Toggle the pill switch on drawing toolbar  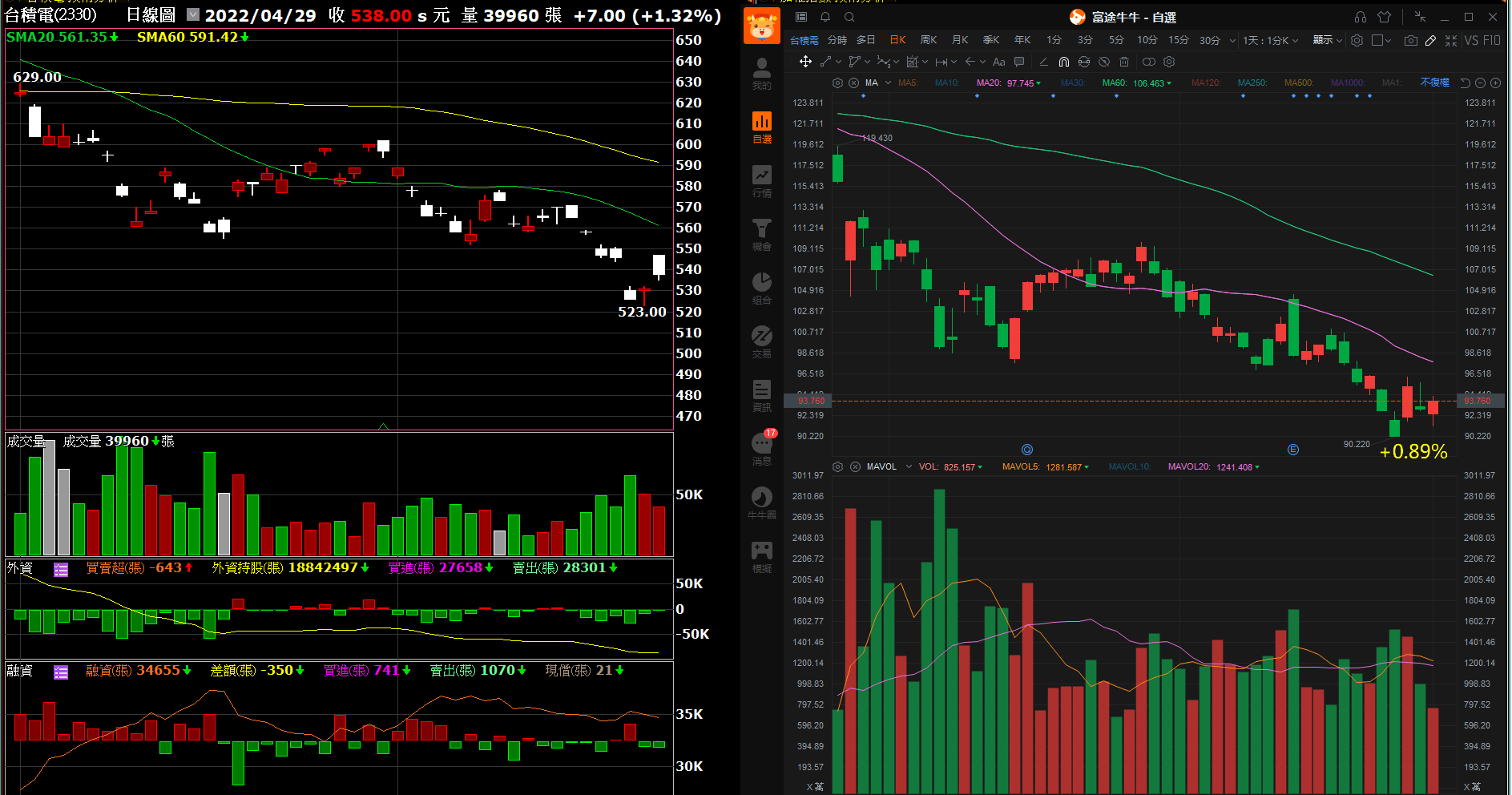1149,62
